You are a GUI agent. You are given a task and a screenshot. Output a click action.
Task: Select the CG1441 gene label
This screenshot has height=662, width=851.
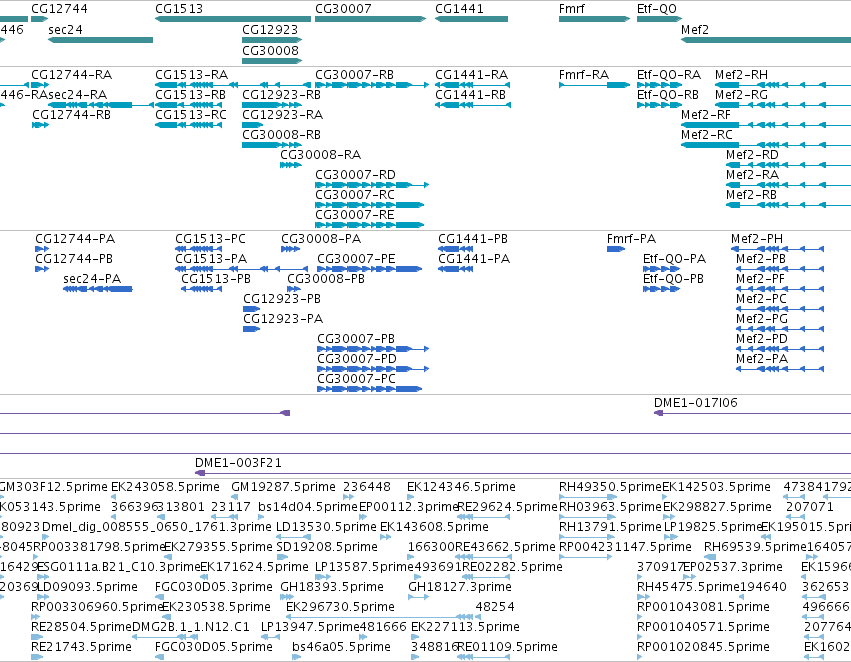tap(459, 9)
